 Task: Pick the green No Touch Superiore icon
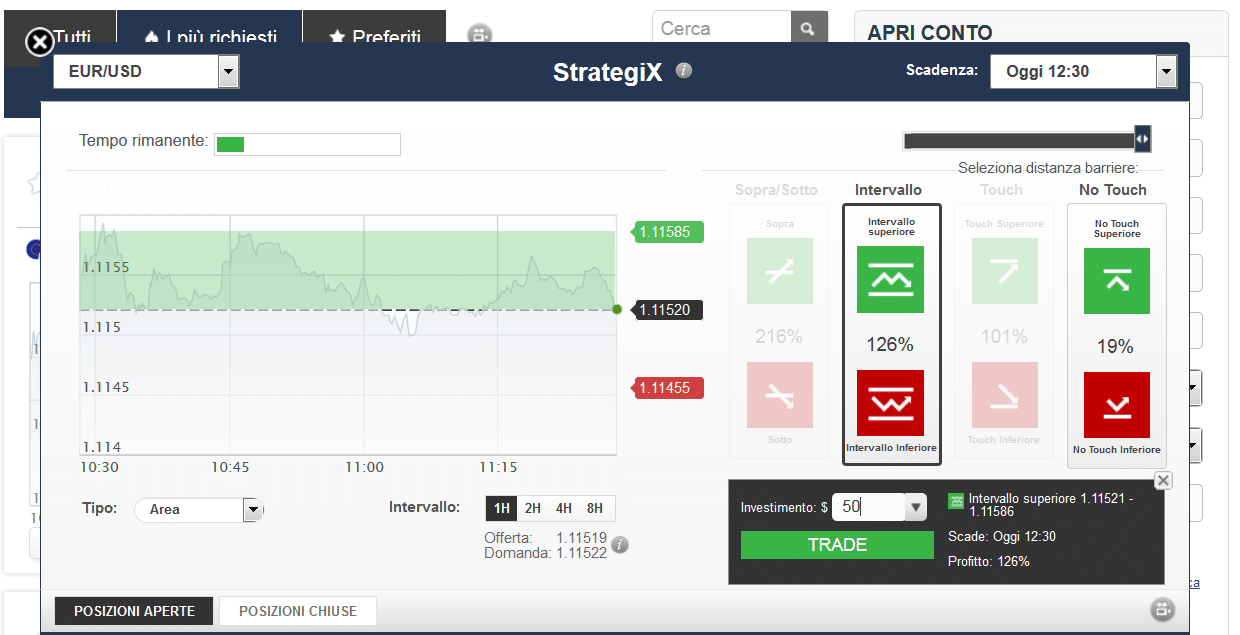1117,281
